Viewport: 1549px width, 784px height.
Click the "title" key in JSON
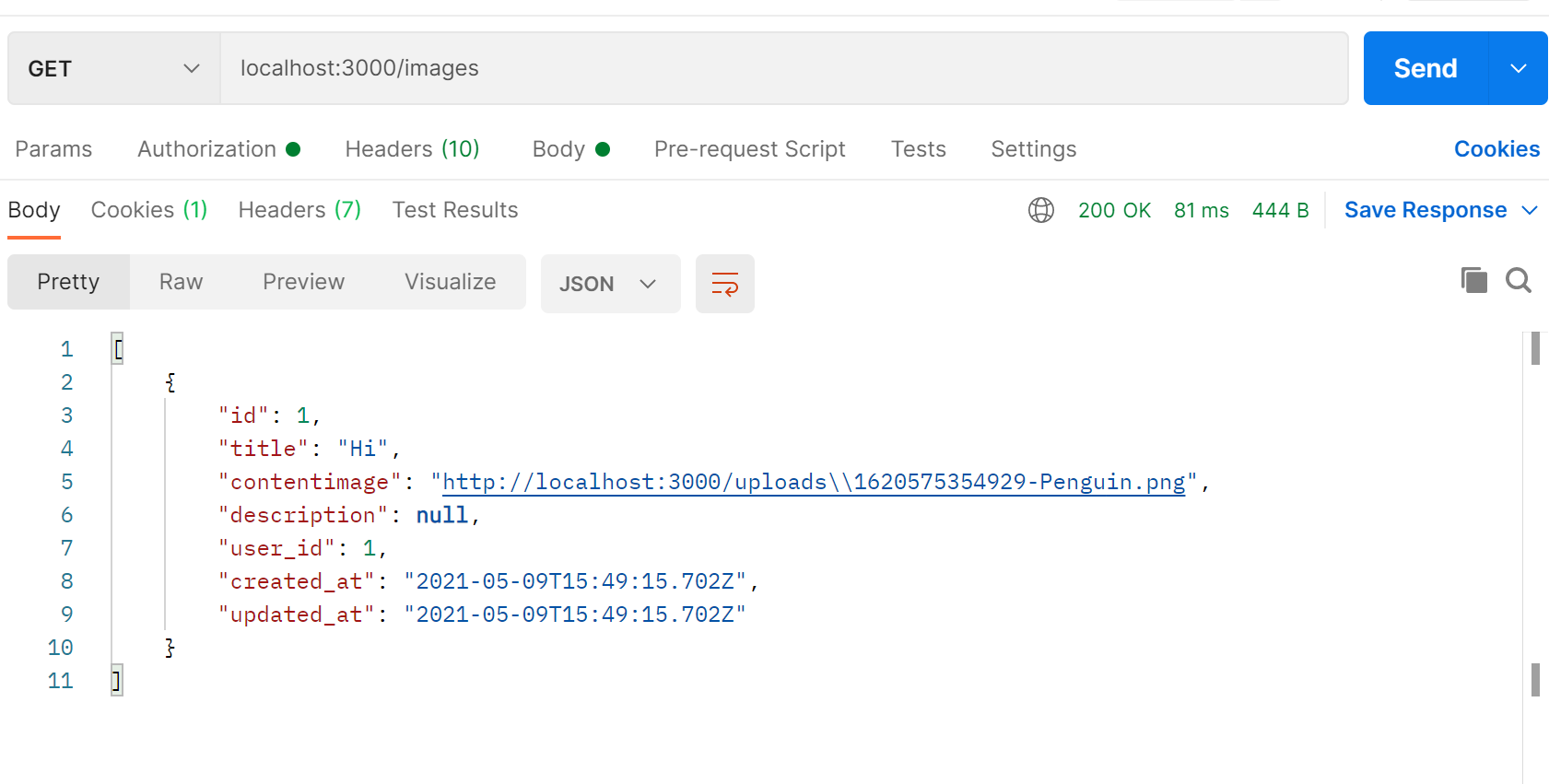(263, 449)
